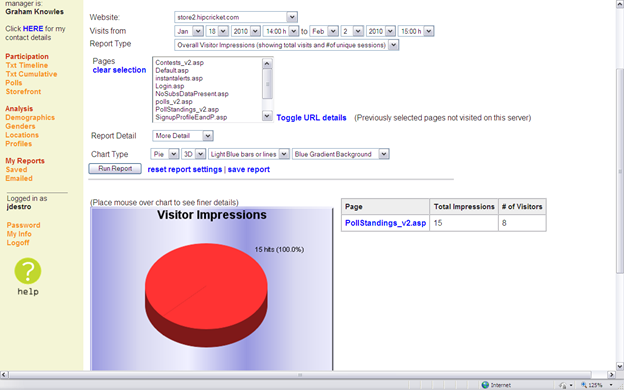Open the start month dropdown showing Jan
Viewport: 624px width, 390px height.
point(189,31)
